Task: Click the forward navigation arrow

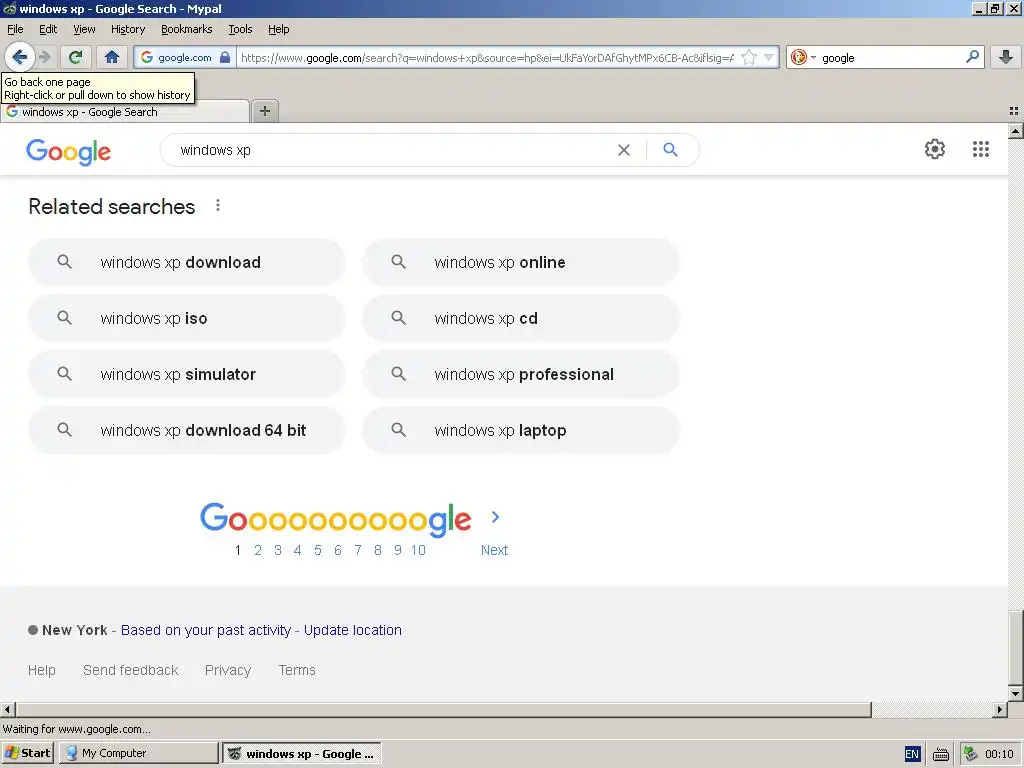Action: tap(44, 57)
